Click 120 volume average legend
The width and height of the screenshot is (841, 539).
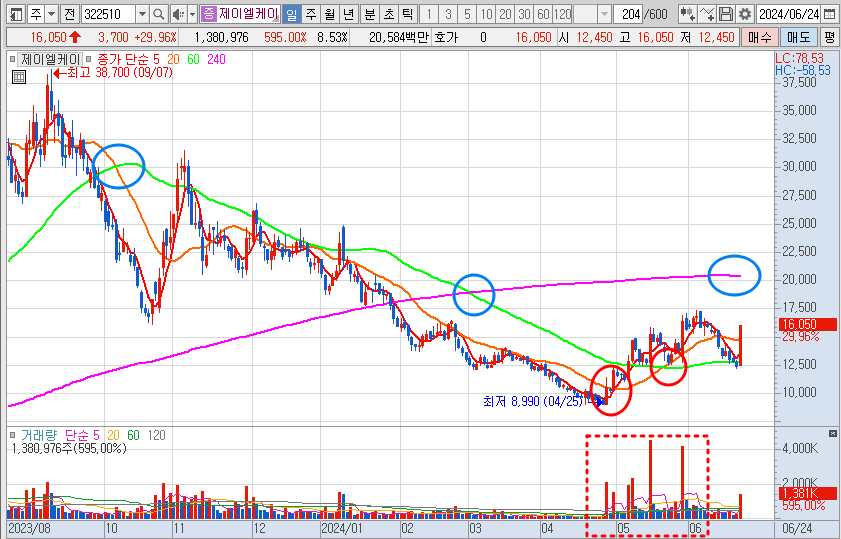(x=156, y=435)
